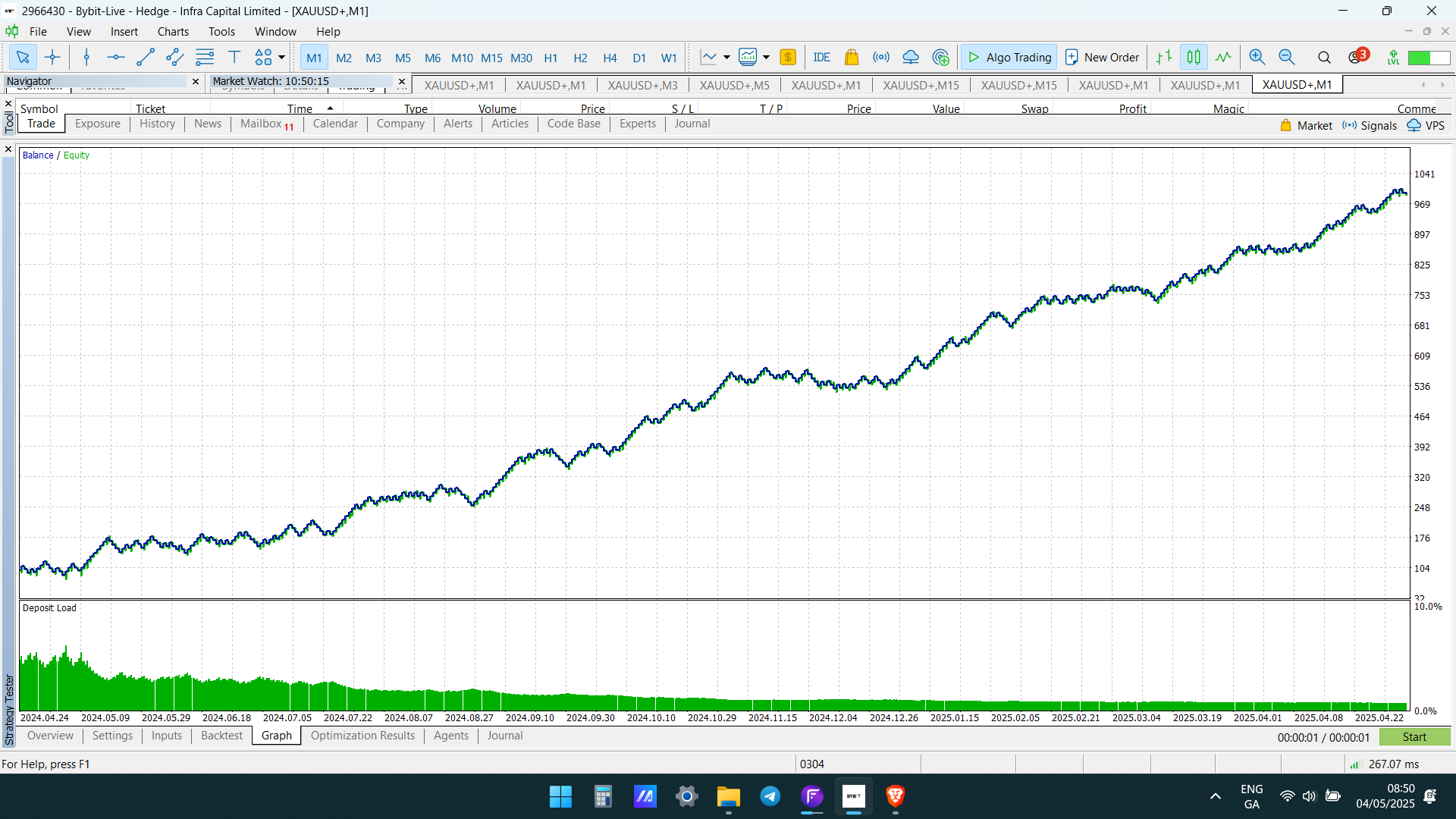
Task: Select the H4 timeframe
Action: [x=610, y=58]
